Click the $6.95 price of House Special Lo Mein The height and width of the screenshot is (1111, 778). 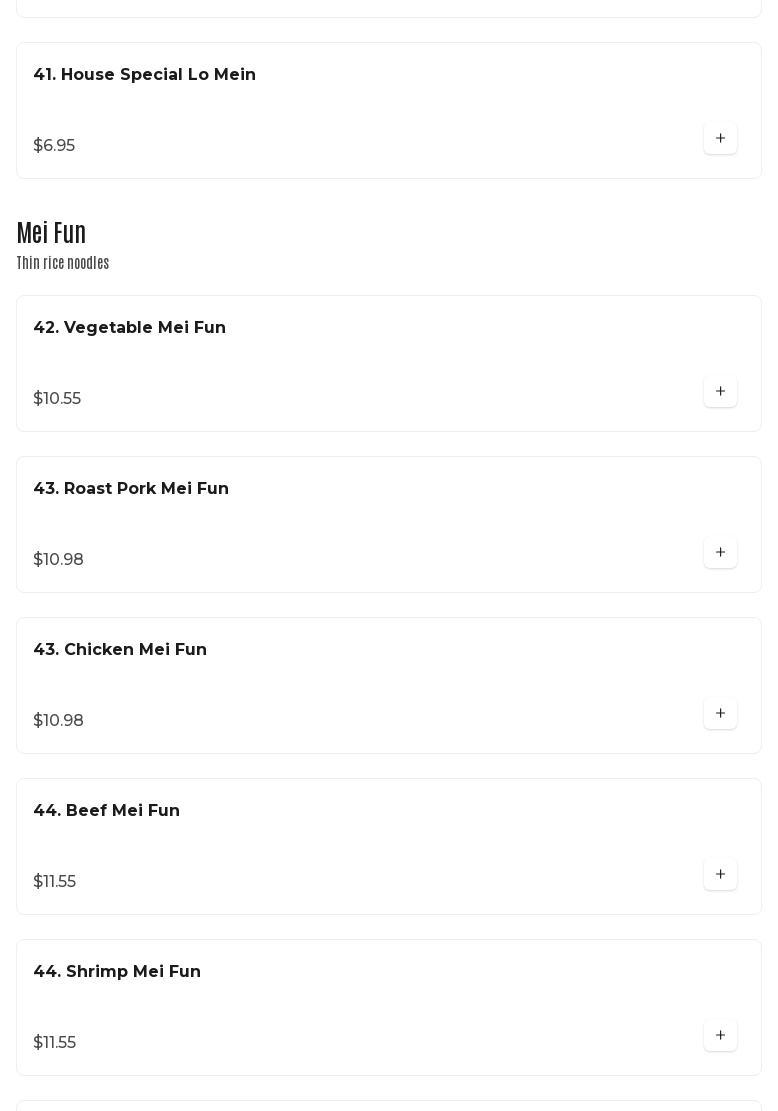coord(54,146)
